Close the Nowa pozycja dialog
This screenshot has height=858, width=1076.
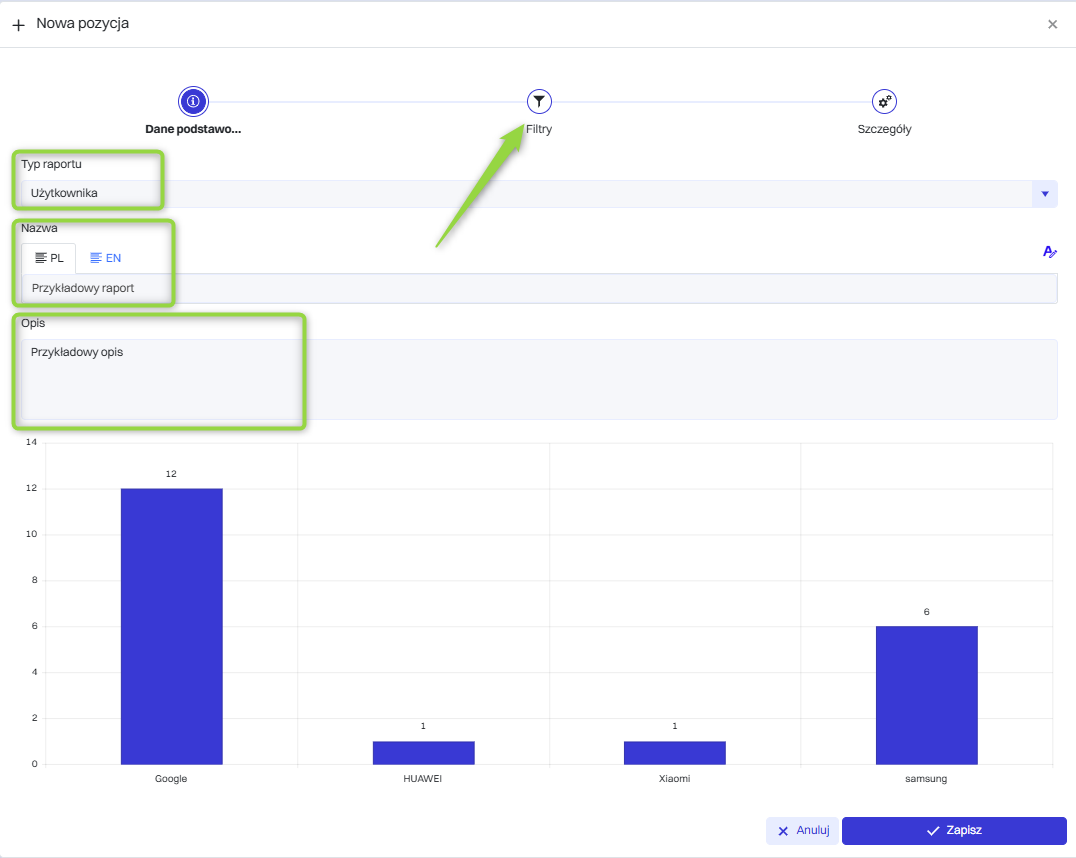1052,24
